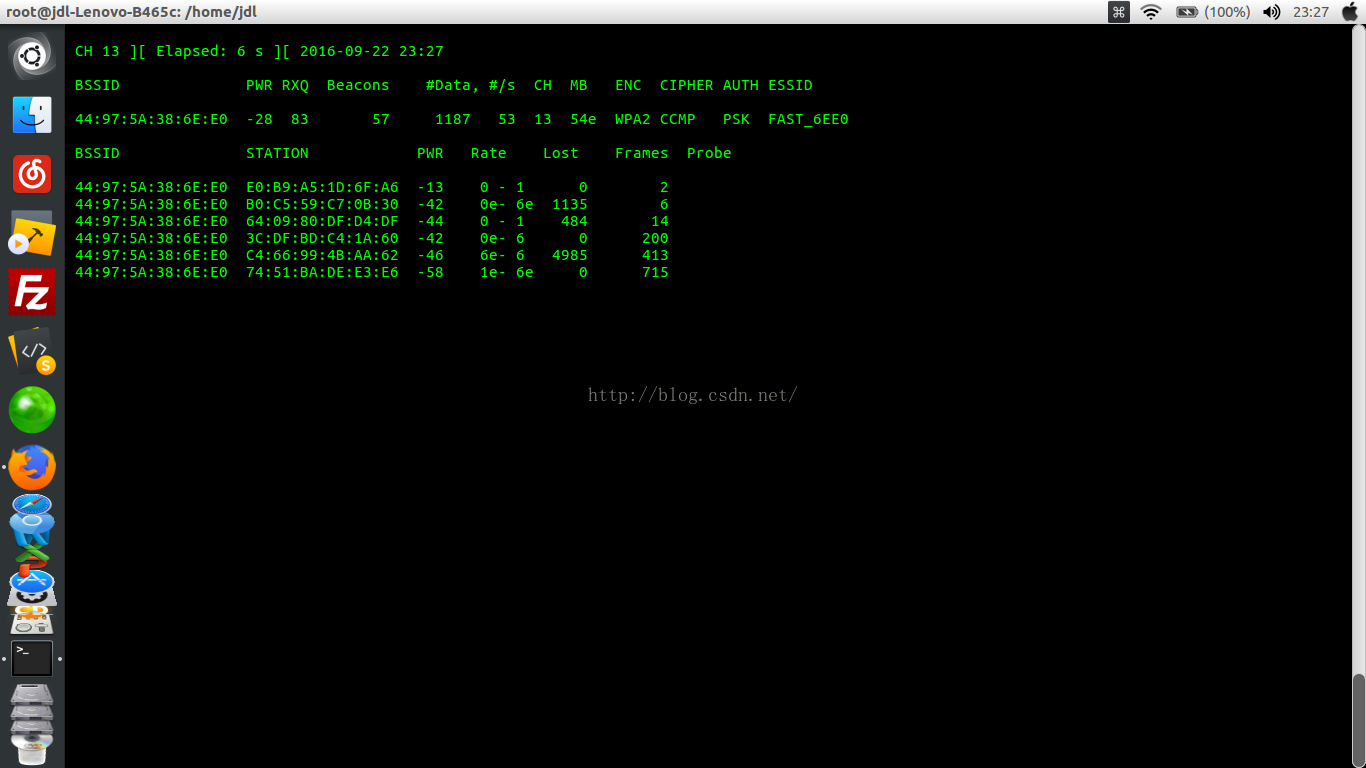1366x768 pixels.
Task: Click the WPA2 encryption value
Action: [633, 119]
